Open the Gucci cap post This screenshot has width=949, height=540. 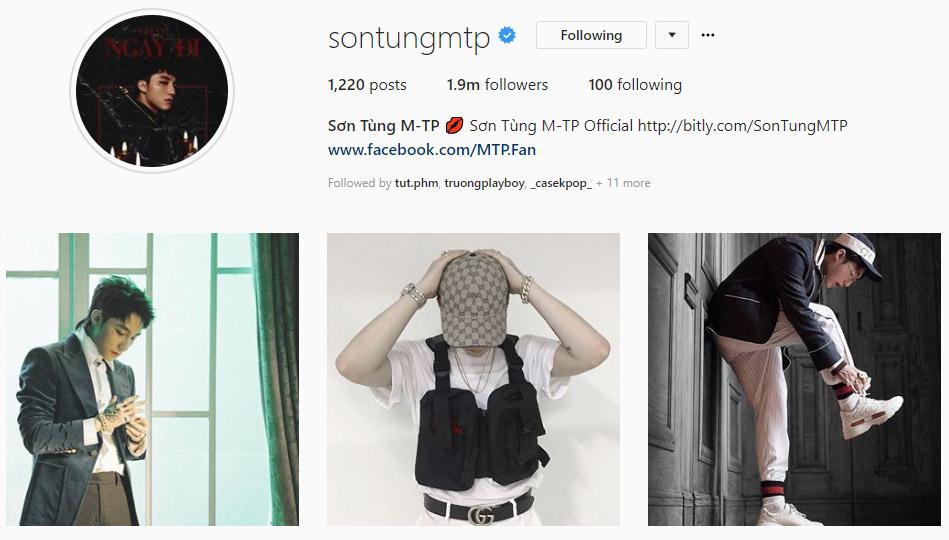coord(473,379)
